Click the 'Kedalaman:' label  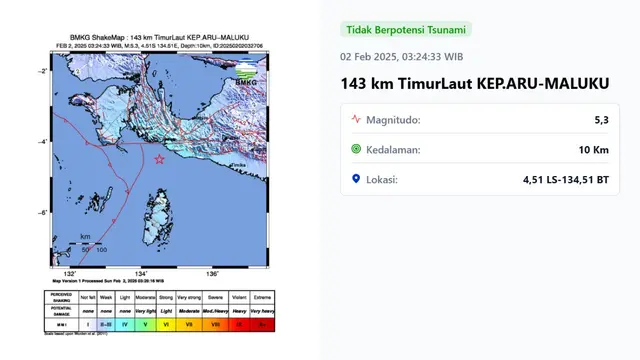(x=393, y=150)
